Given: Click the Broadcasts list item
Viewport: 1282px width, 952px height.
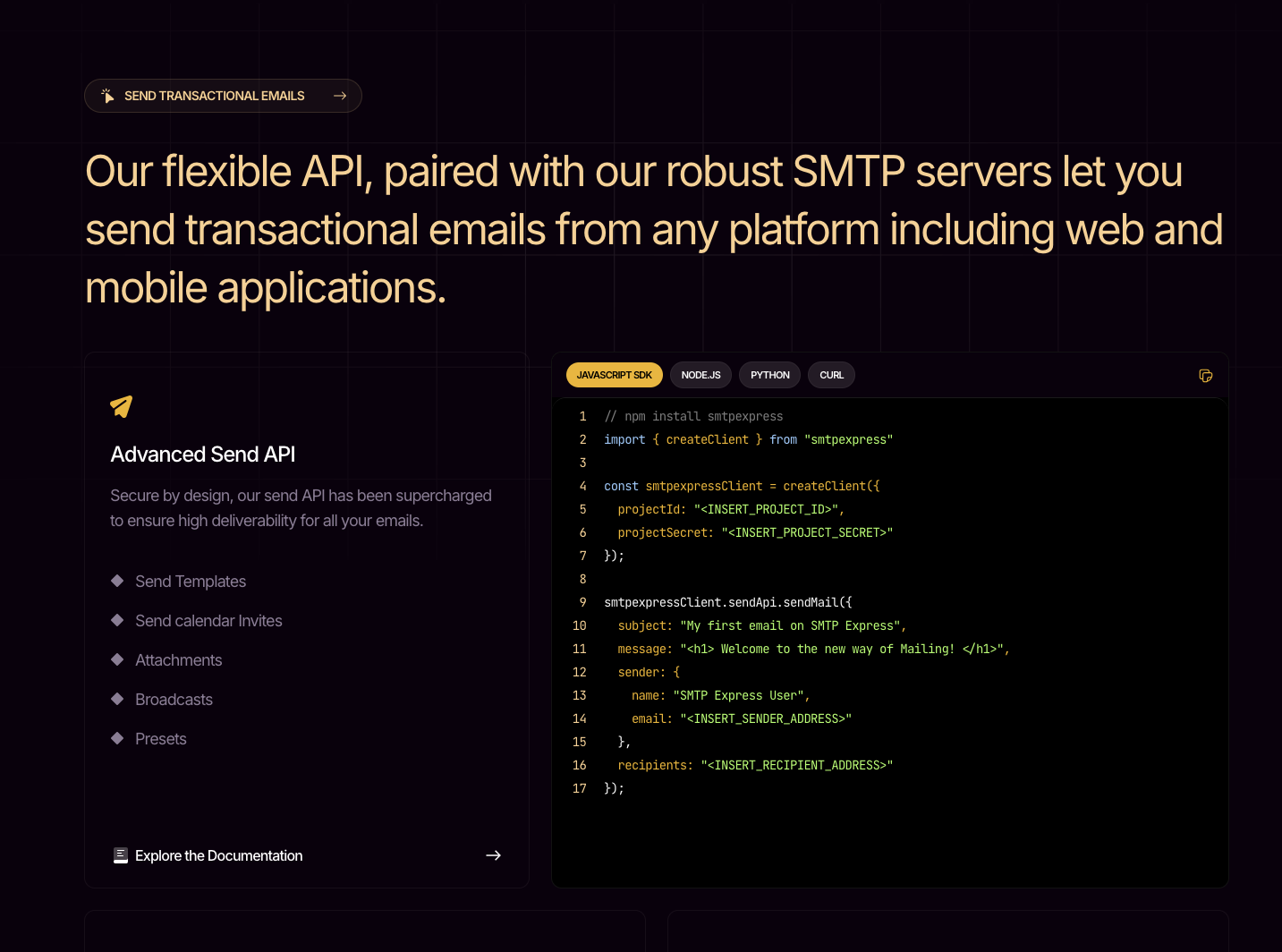Looking at the screenshot, I should [x=174, y=700].
